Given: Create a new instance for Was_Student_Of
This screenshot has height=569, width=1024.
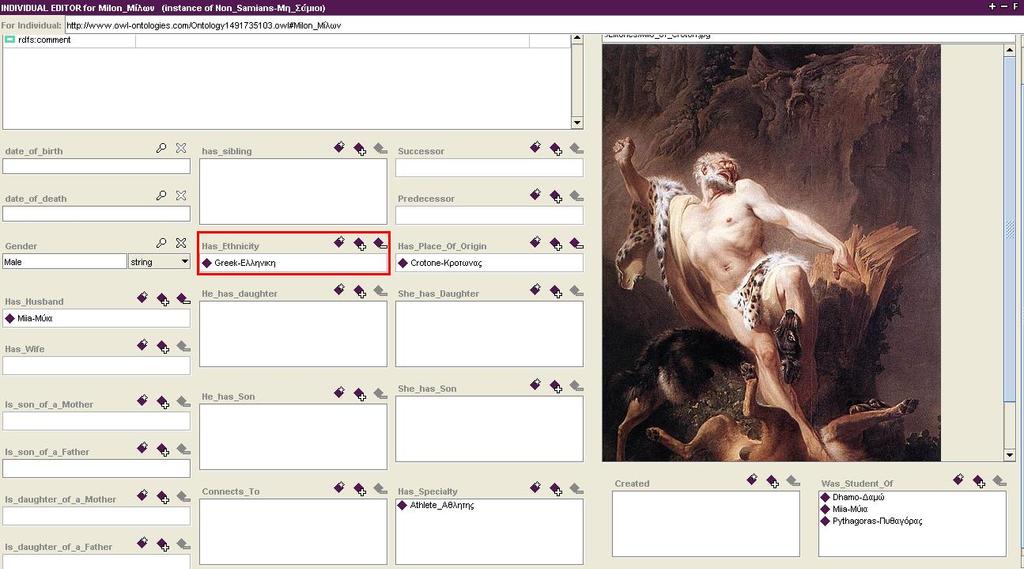Looking at the screenshot, I should [958, 480].
